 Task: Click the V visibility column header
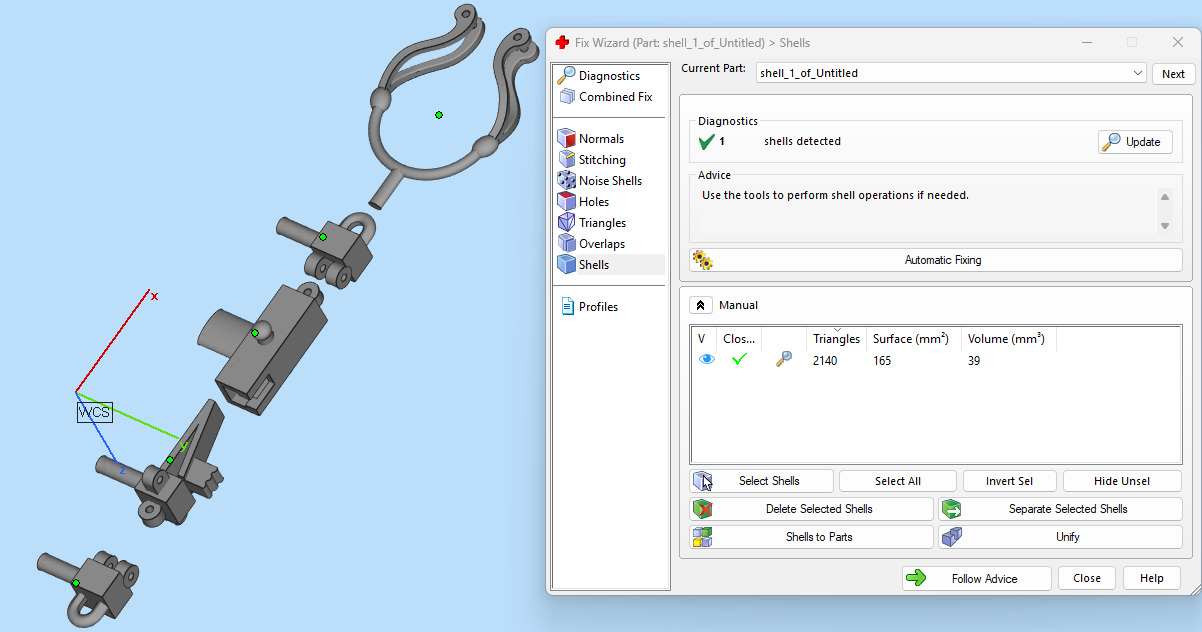point(701,339)
